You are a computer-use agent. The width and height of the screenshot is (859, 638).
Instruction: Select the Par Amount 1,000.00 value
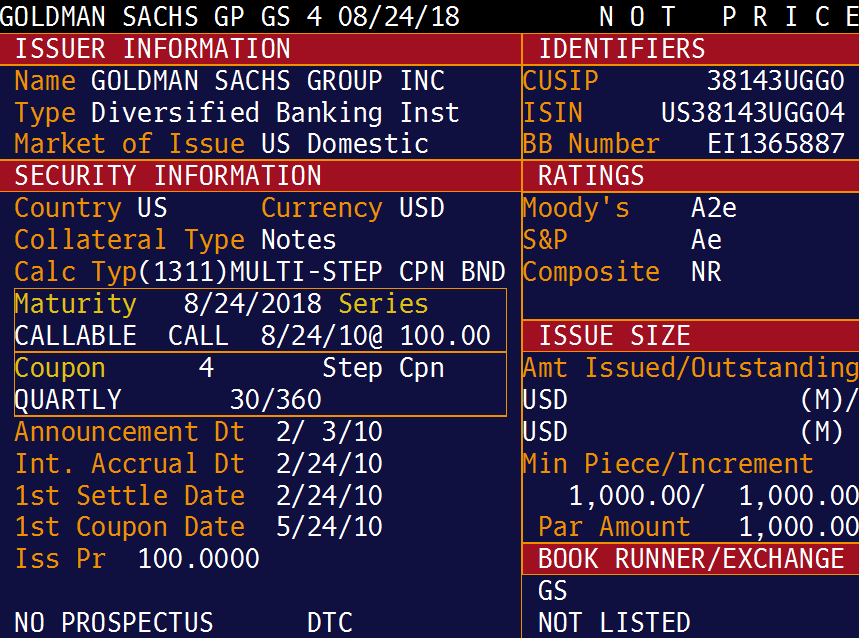(798, 527)
